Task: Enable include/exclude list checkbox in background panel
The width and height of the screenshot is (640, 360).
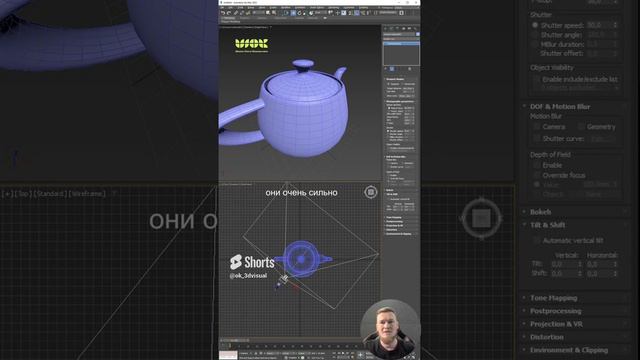Action: (538, 80)
